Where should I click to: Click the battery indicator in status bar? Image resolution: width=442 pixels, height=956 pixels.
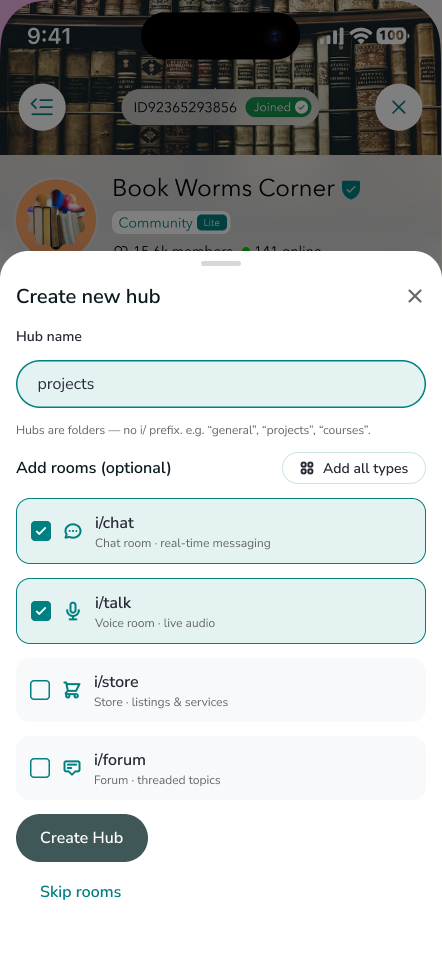392,37
